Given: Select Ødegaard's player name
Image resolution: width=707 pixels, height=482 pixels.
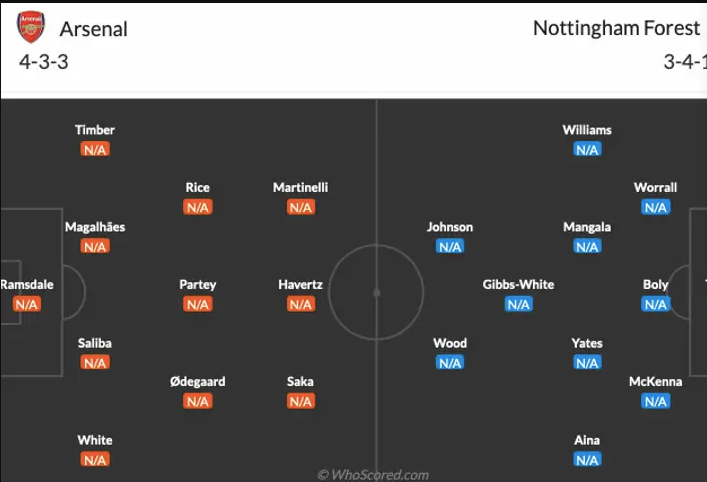Looking at the screenshot, I should coord(197,381).
